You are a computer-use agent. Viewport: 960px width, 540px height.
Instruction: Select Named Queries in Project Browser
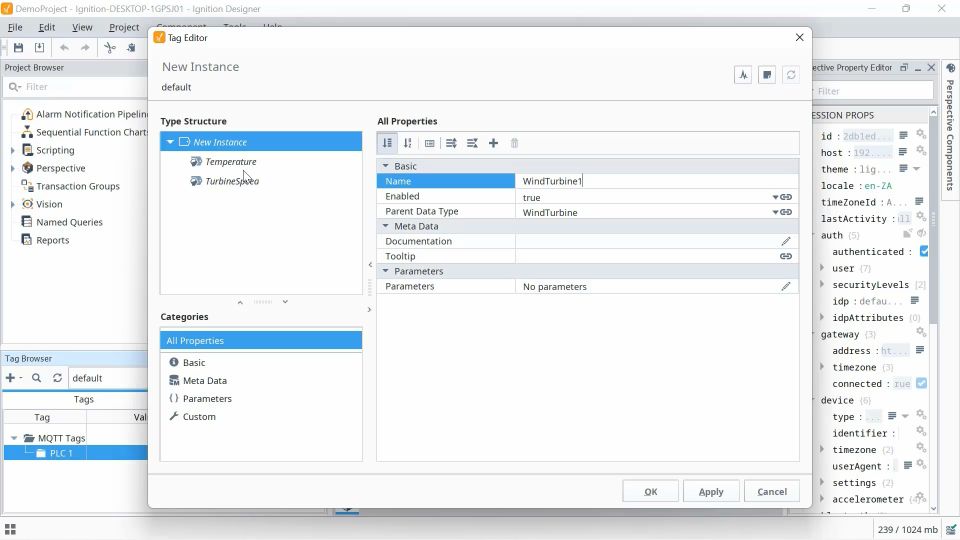(x=69, y=222)
